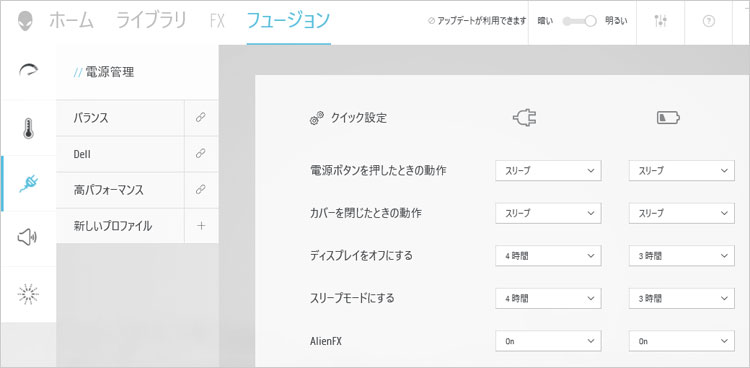Click the 電源管理 heading text

pyautogui.click(x=110, y=72)
